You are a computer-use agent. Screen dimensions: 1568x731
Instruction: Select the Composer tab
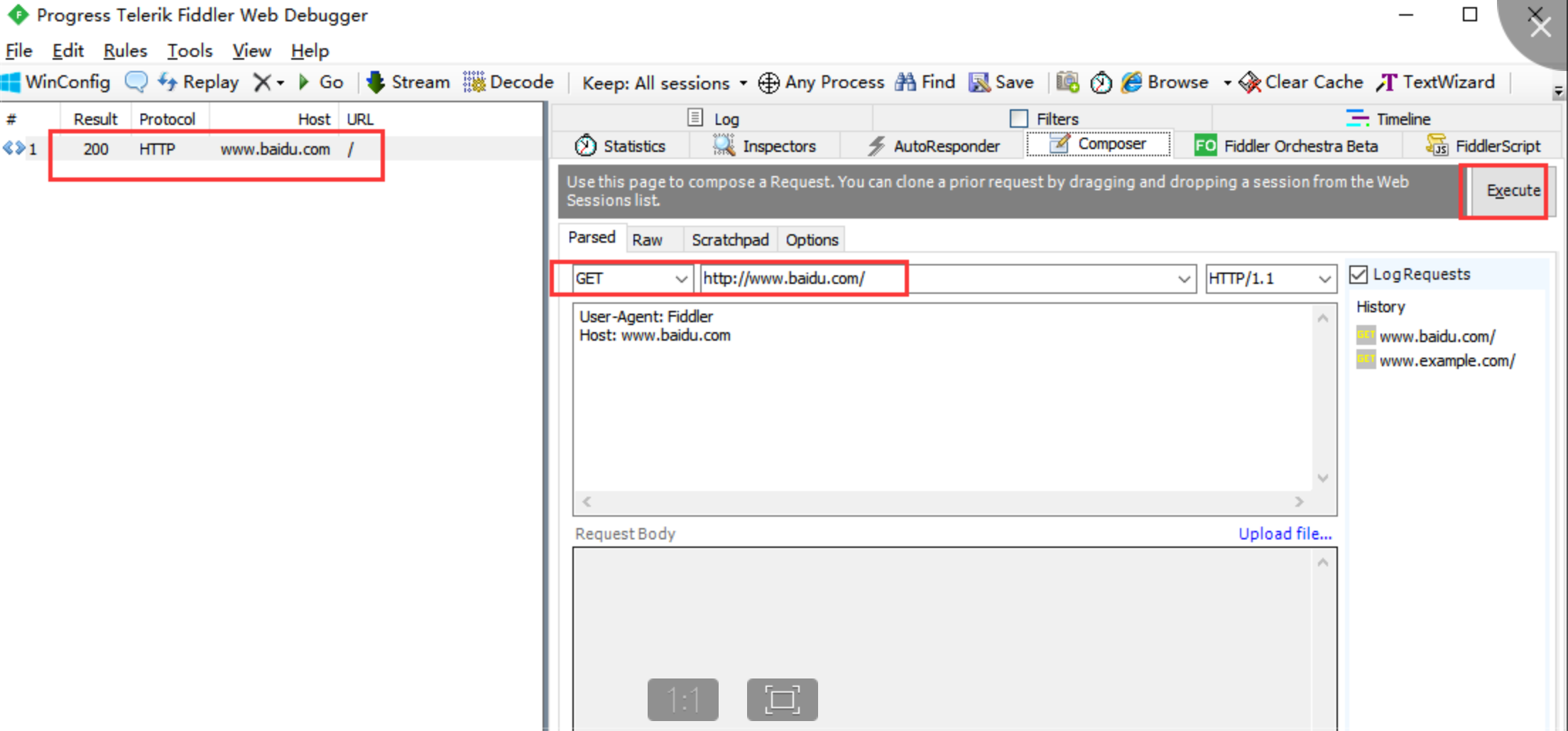pyautogui.click(x=1099, y=144)
